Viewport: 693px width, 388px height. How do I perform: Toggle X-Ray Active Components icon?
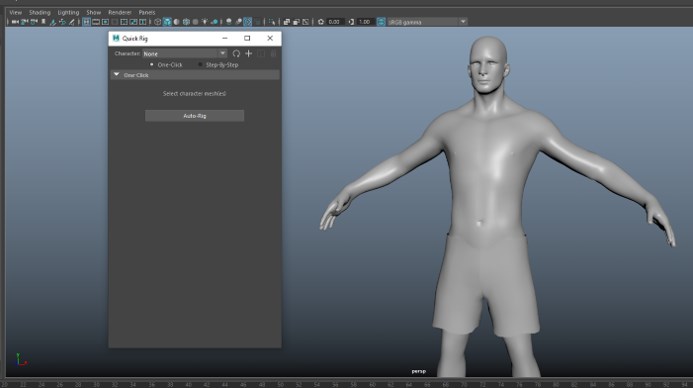click(x=296, y=22)
